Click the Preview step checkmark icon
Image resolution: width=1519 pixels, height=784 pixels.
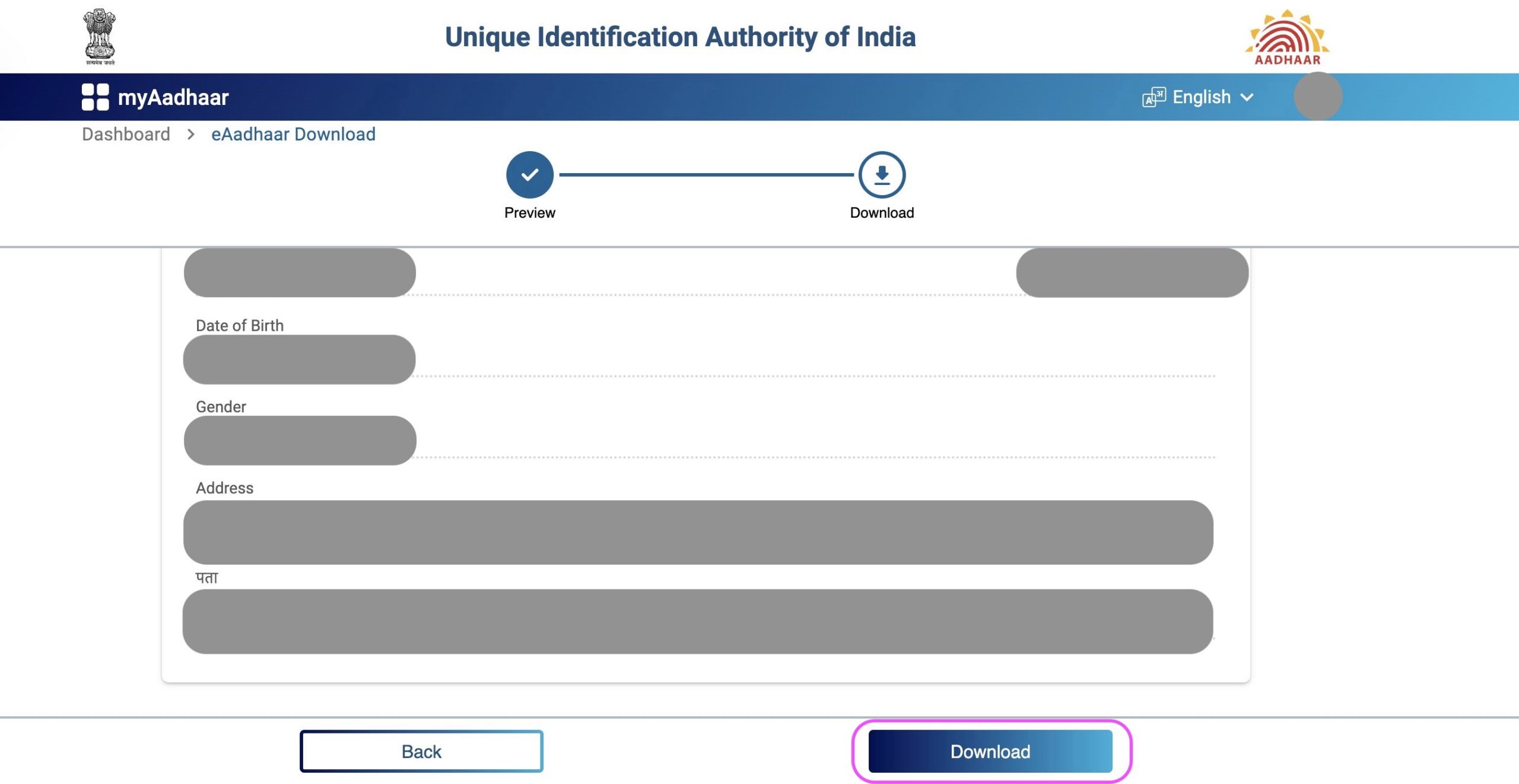click(529, 174)
